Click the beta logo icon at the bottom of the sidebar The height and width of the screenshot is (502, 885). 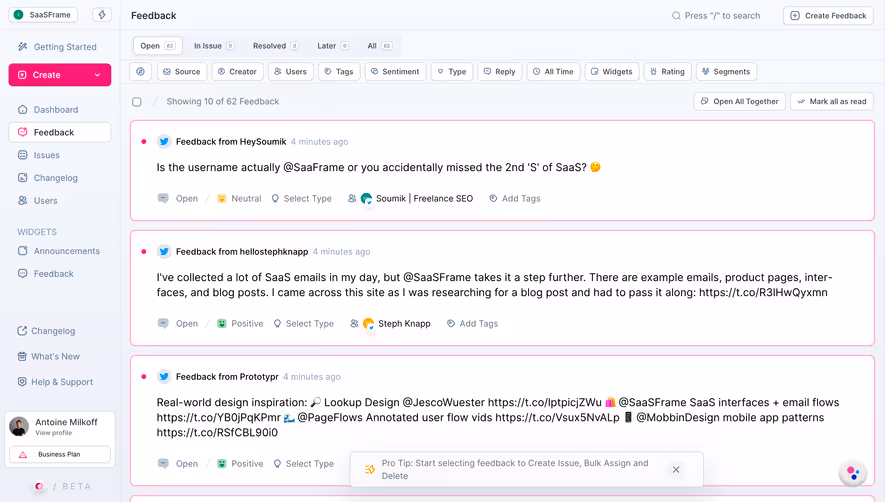point(39,486)
